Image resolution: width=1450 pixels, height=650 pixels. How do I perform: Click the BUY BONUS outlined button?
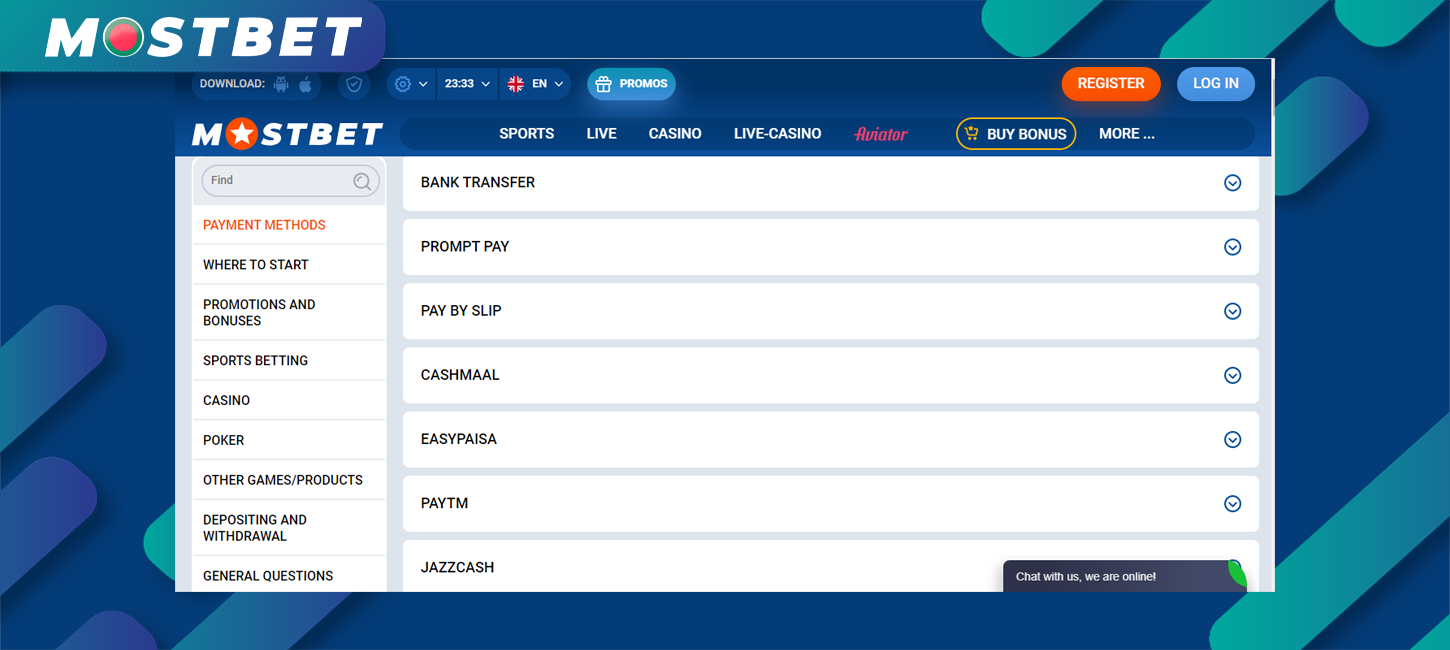tap(1016, 133)
